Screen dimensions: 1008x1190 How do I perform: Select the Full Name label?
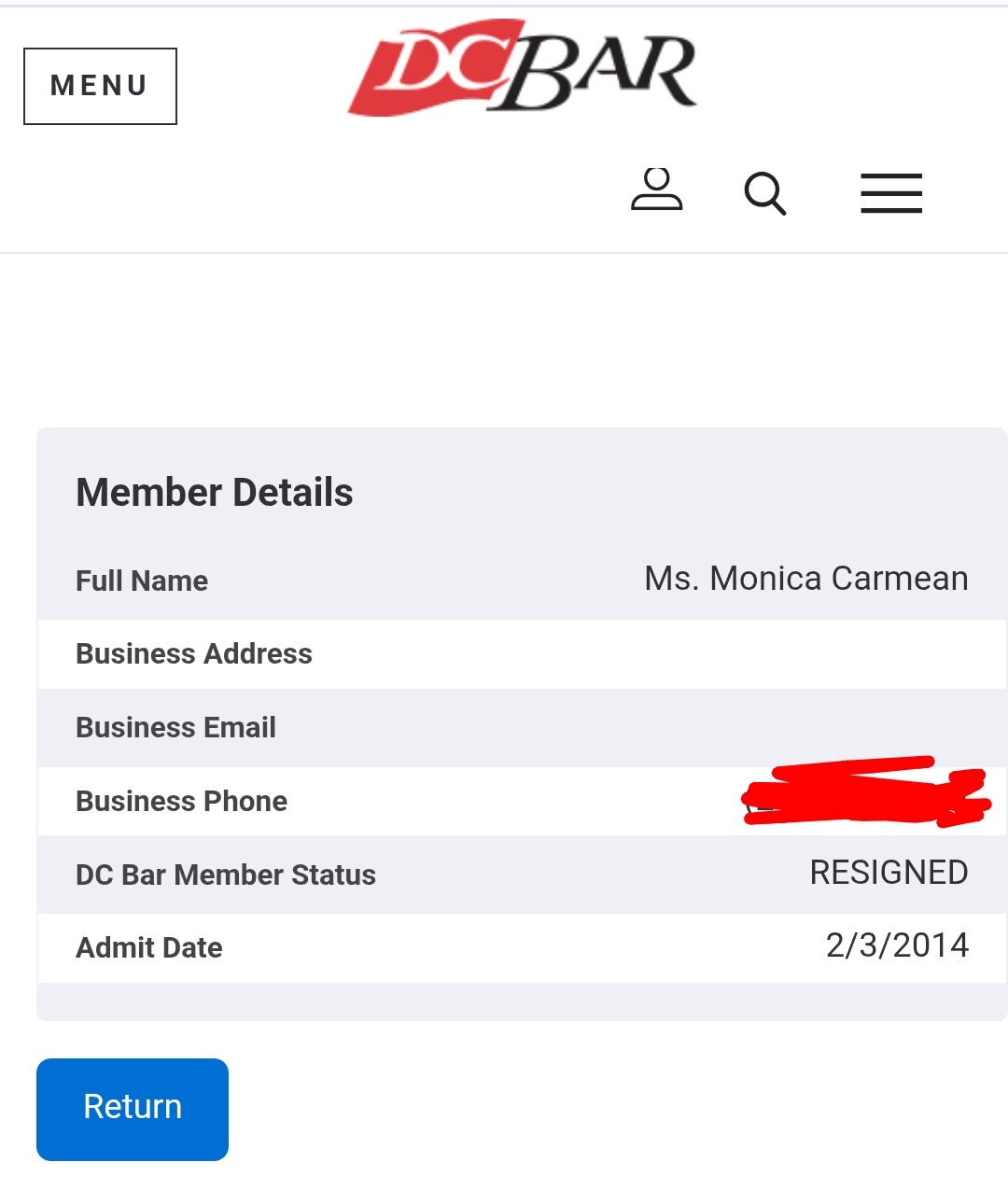[142, 581]
